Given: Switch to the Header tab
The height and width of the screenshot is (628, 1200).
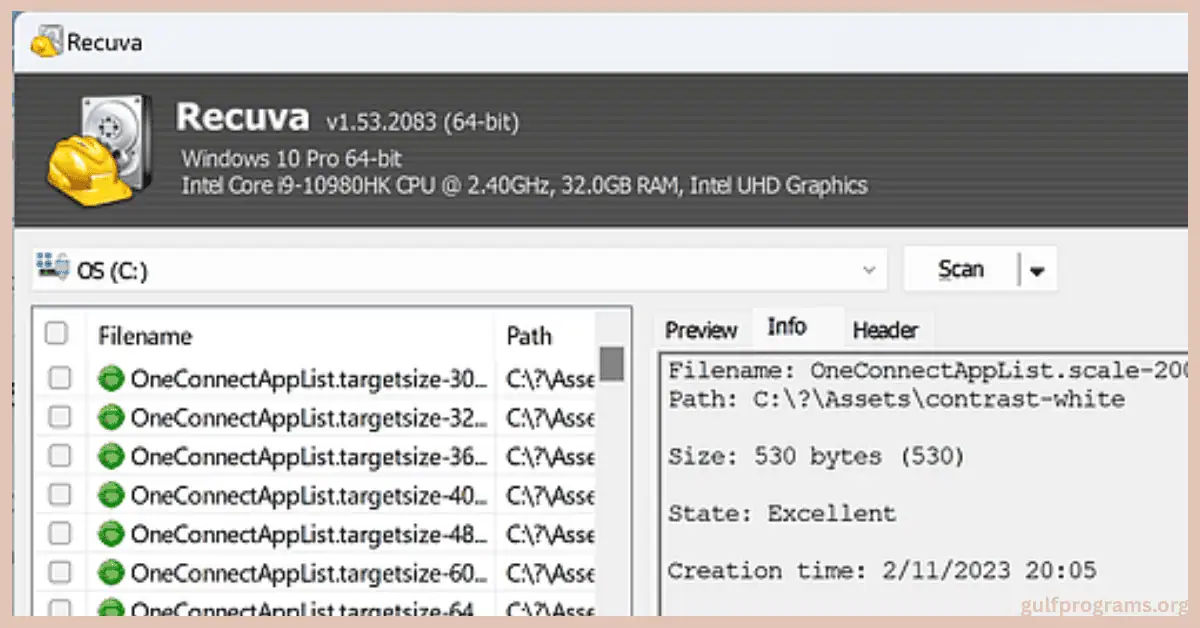Looking at the screenshot, I should [884, 330].
